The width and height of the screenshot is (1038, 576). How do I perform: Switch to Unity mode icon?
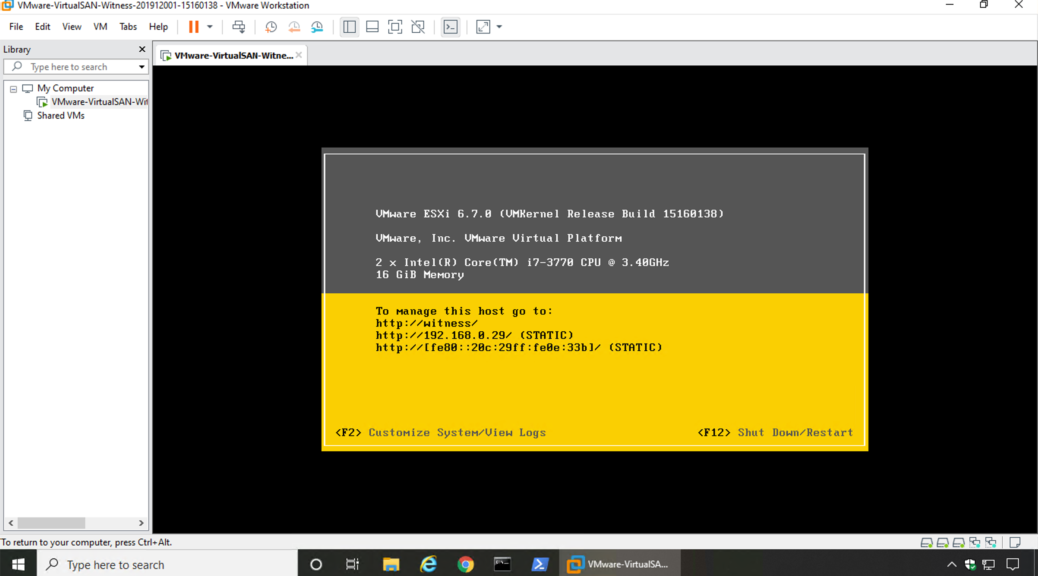418,27
